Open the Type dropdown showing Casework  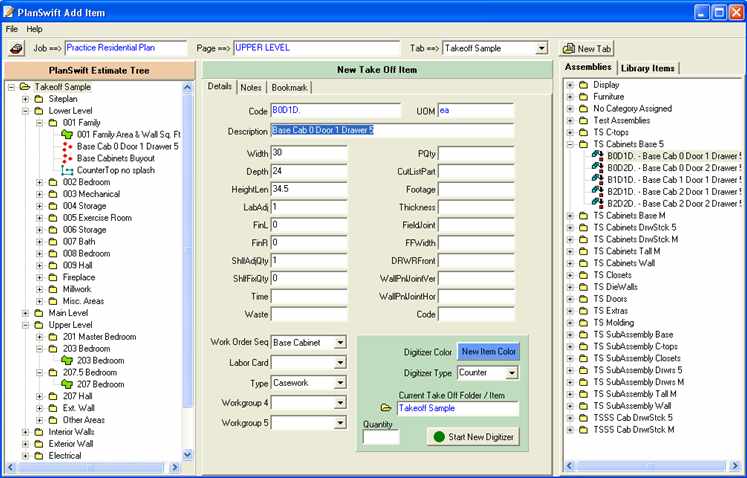pyautogui.click(x=340, y=383)
